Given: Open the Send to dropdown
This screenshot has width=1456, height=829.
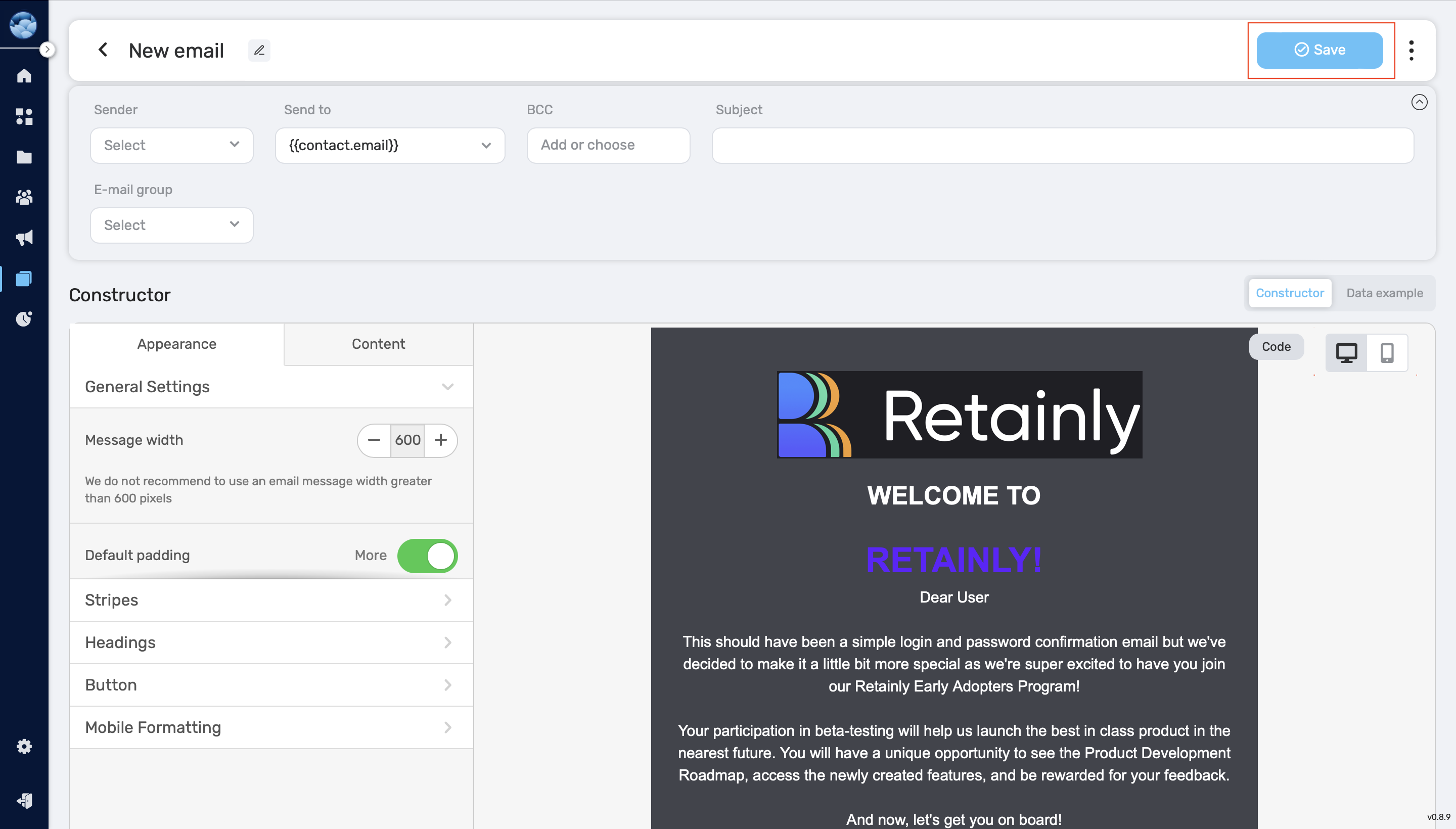Looking at the screenshot, I should tap(390, 145).
